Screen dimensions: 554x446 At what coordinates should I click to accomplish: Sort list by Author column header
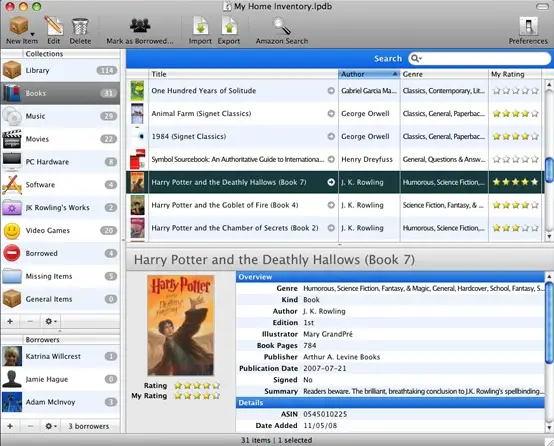[369, 74]
